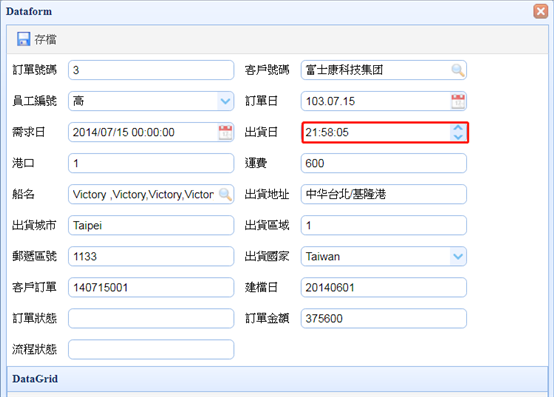Click the 訂單號碼 input field
The image size is (554, 397).
[151, 70]
